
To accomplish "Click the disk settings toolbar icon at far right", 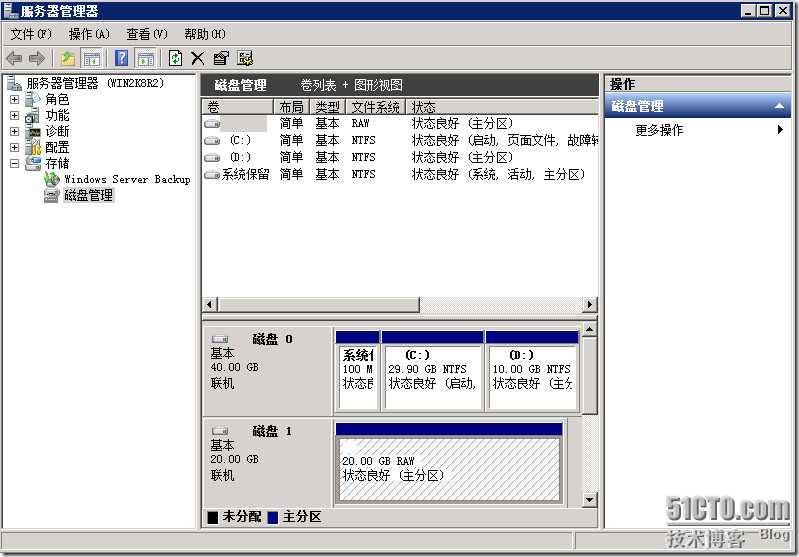I will [x=245, y=58].
